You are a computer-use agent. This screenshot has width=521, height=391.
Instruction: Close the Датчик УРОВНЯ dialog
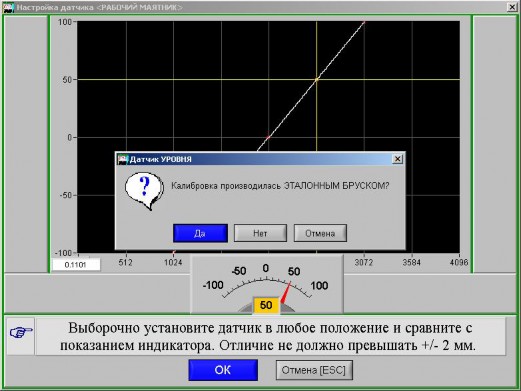pyautogui.click(x=397, y=159)
